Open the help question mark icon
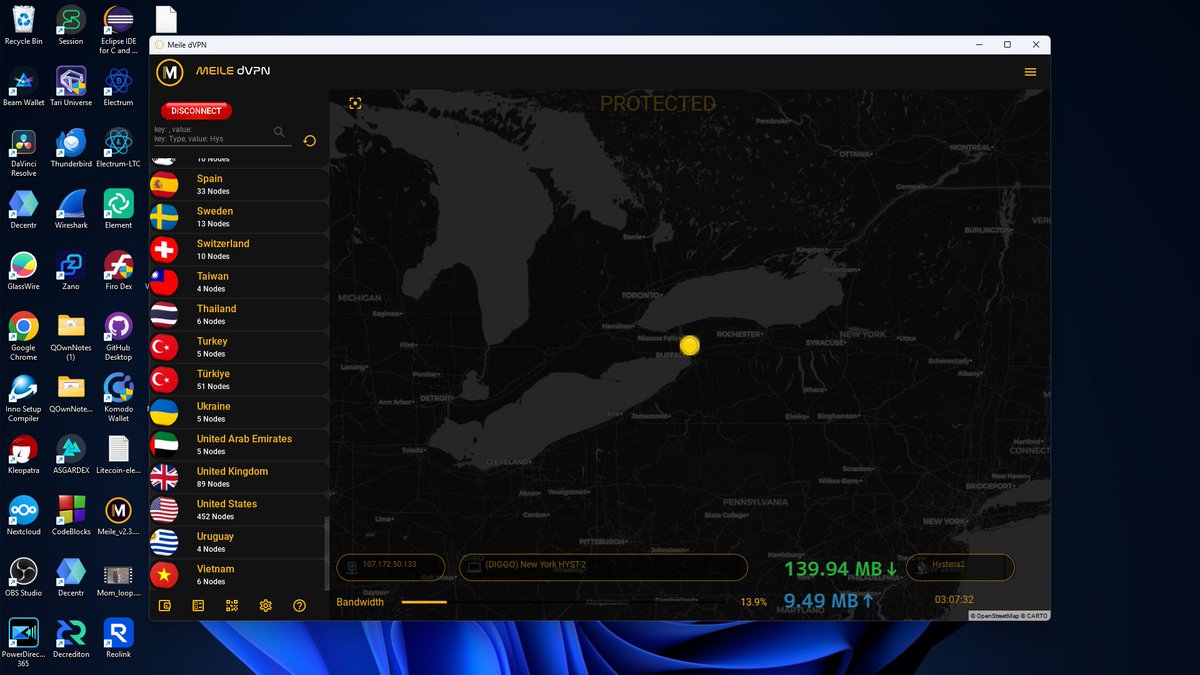1200x675 pixels. [299, 605]
